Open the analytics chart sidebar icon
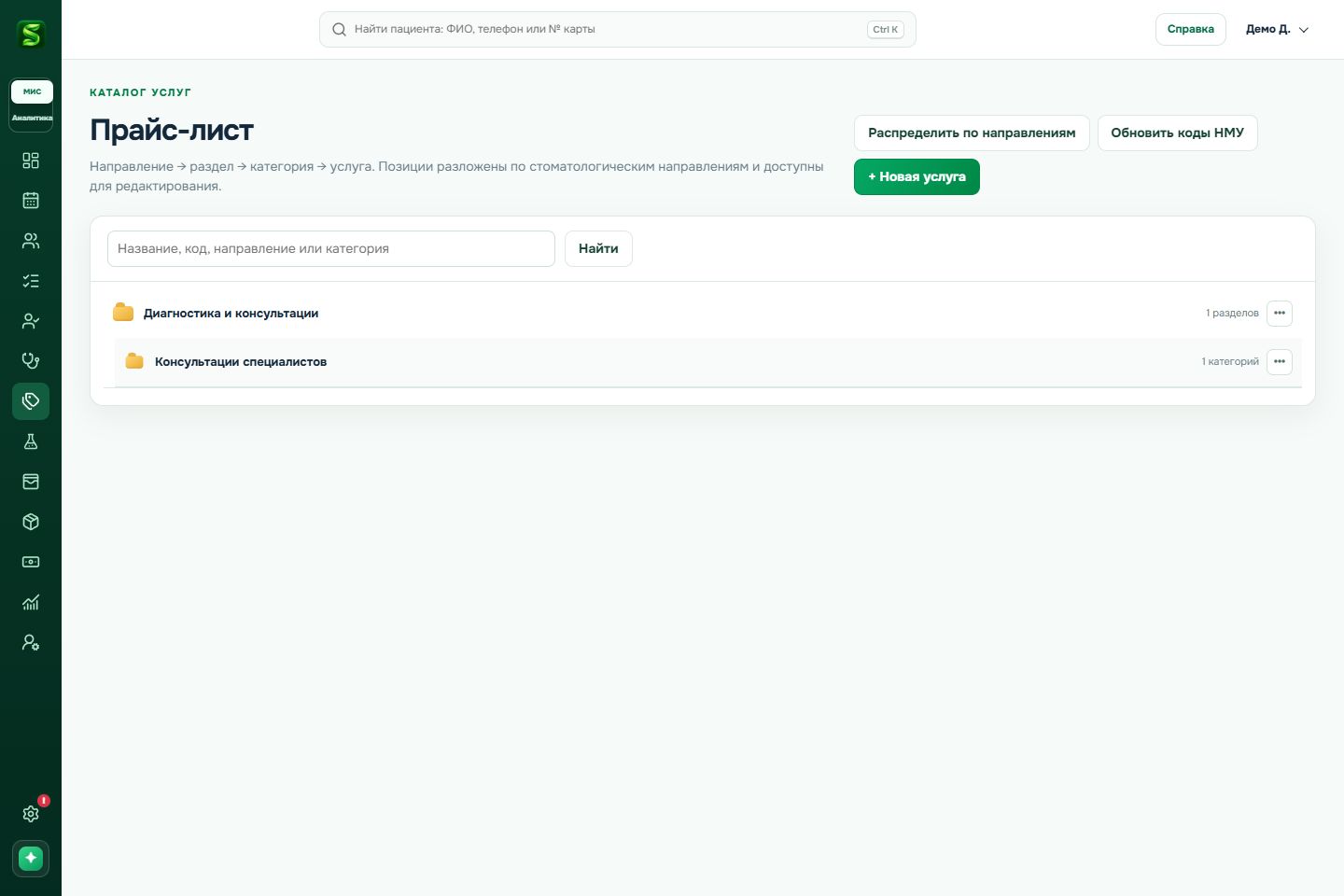The width and height of the screenshot is (1344, 896). click(x=31, y=602)
